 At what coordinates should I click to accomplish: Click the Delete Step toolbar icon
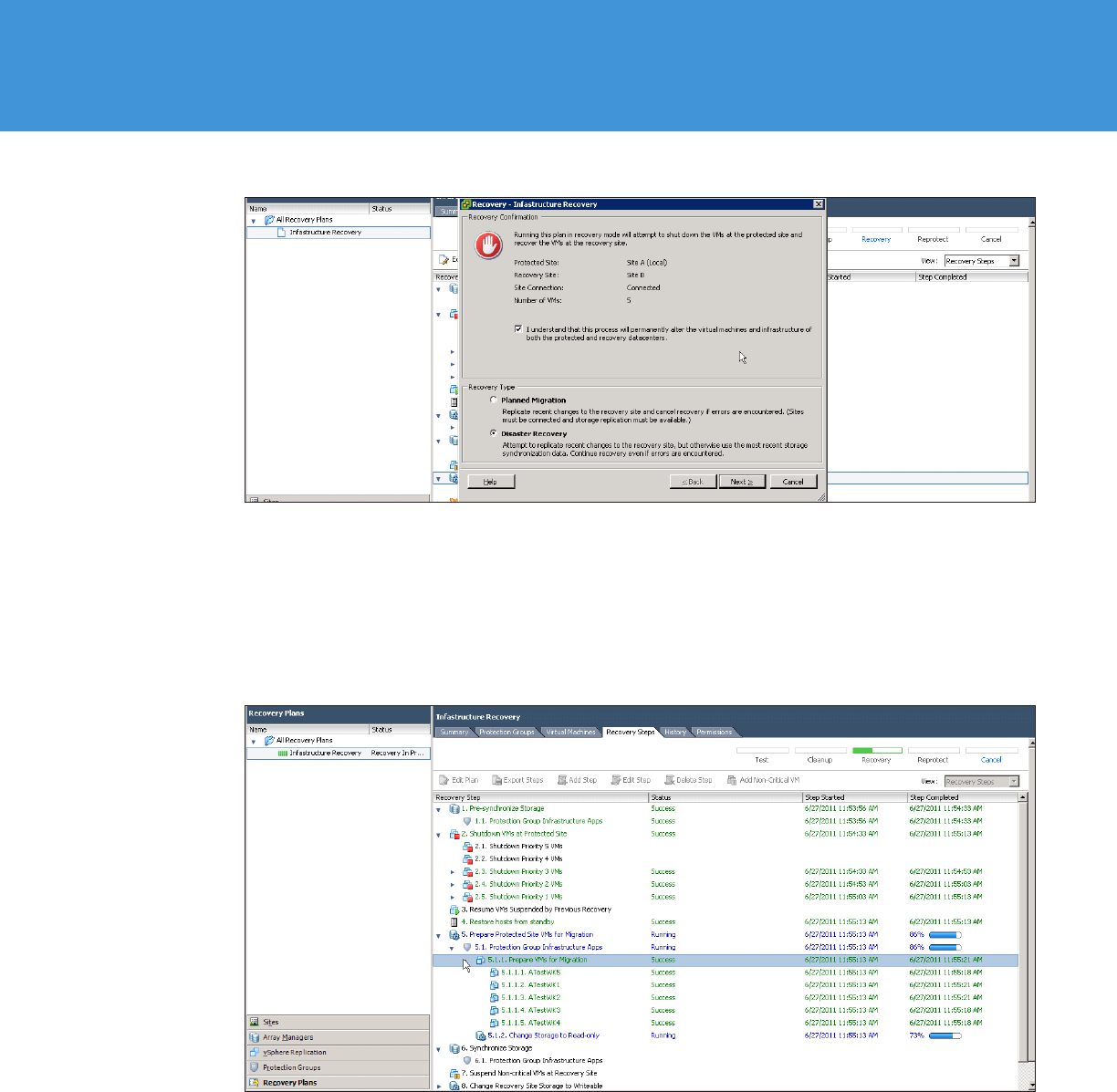pyautogui.click(x=669, y=780)
